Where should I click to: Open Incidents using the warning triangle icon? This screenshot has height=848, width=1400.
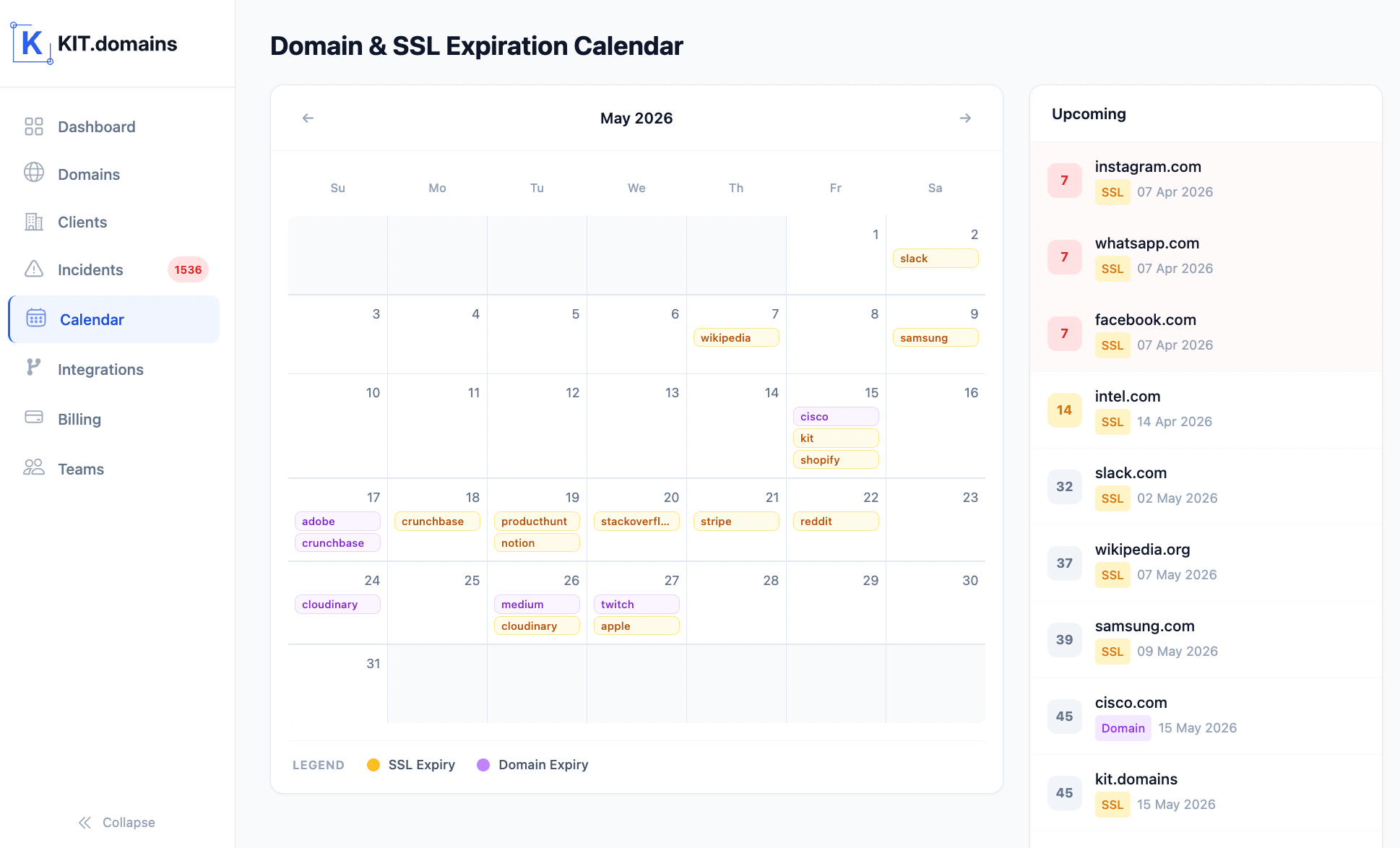[x=33, y=269]
